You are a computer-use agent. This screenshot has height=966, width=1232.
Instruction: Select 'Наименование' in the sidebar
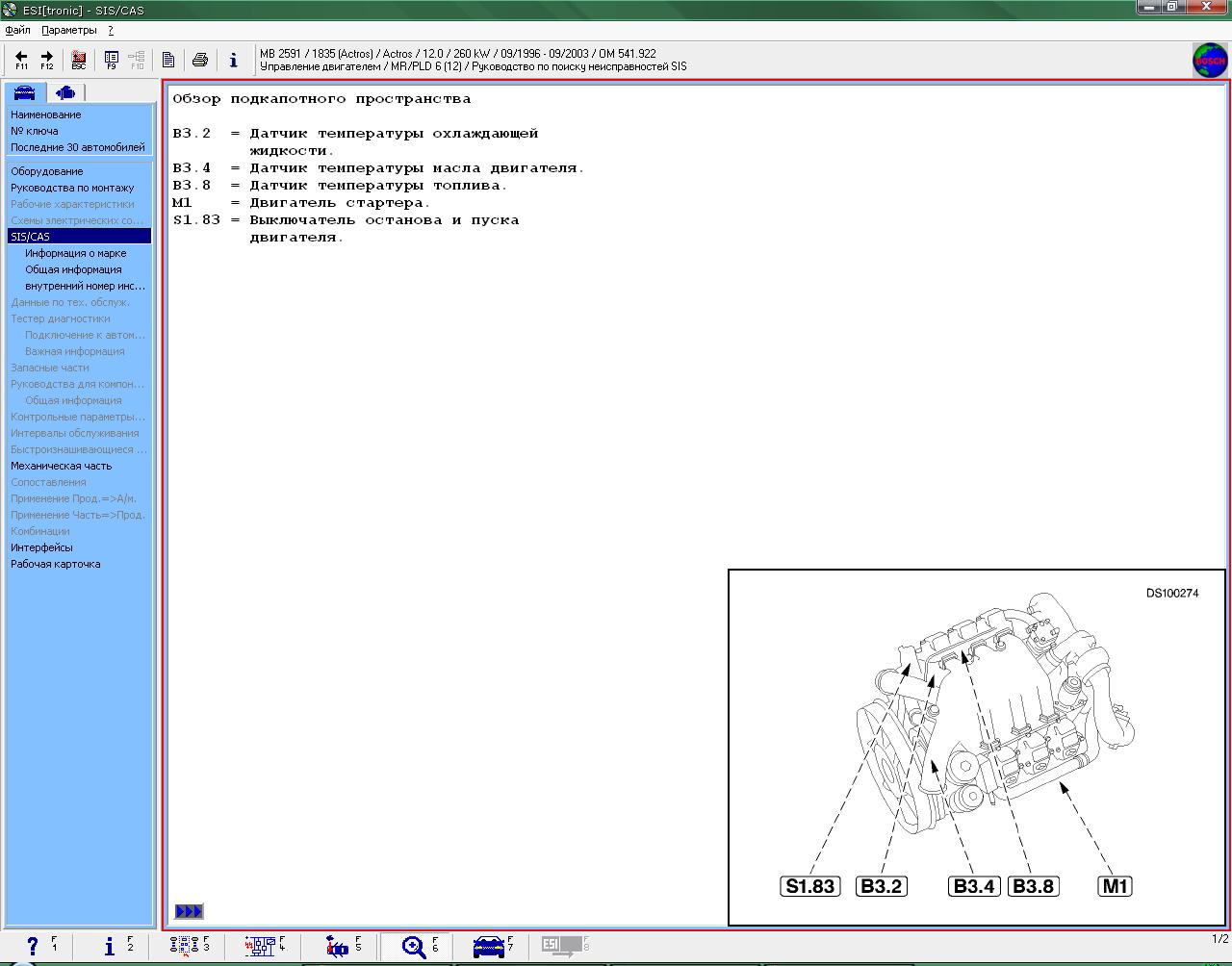[46, 114]
